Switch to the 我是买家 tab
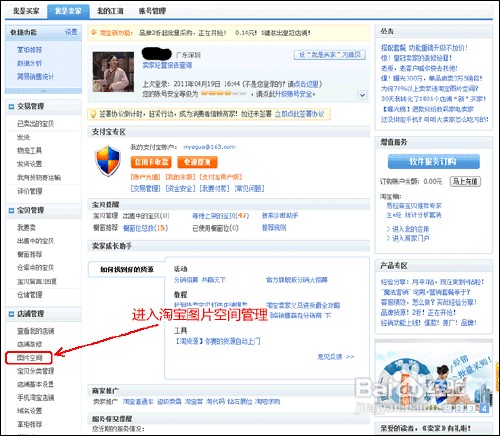The image size is (500, 436). pyautogui.click(x=26, y=11)
